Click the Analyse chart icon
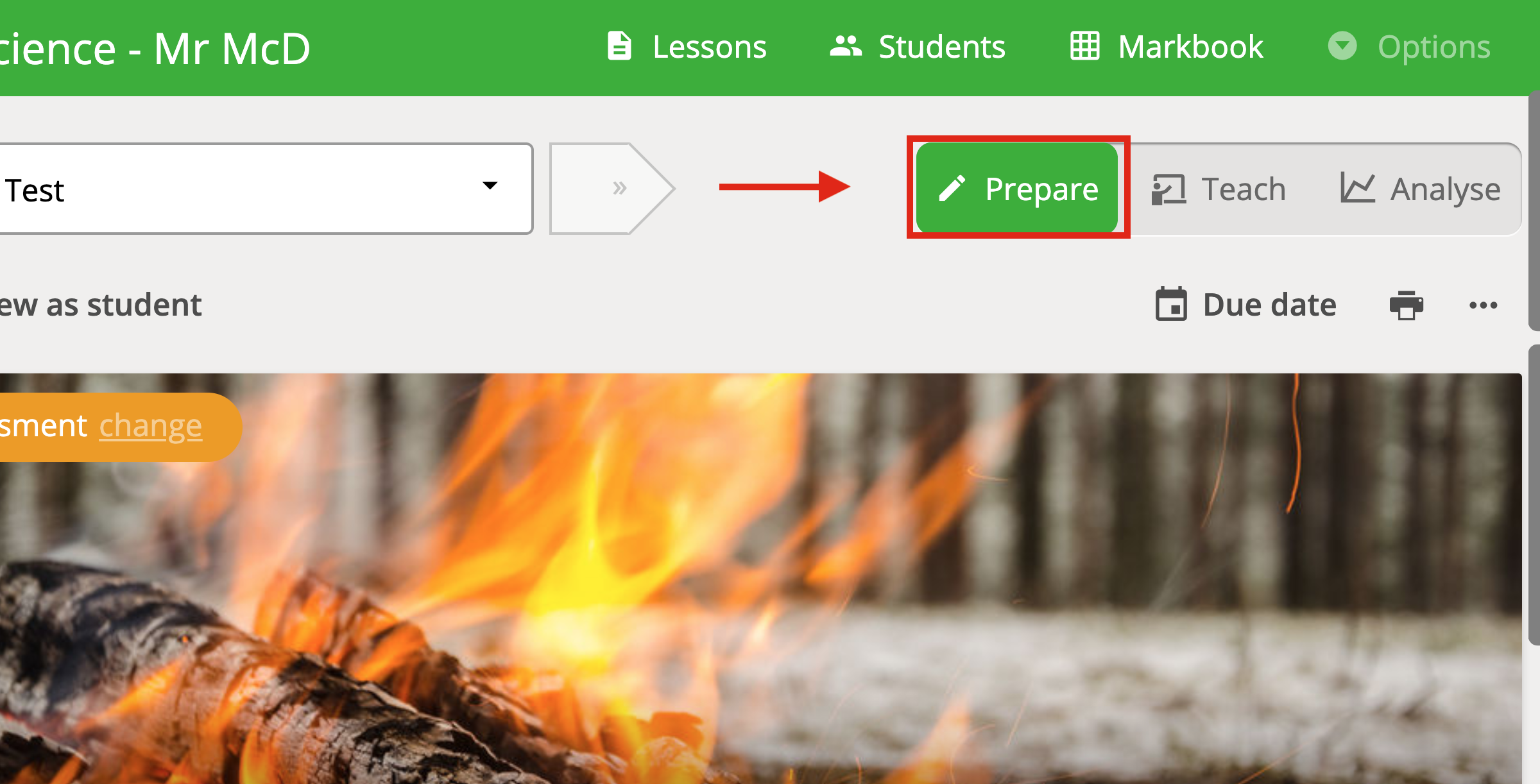The height and width of the screenshot is (784, 1540). (x=1357, y=188)
